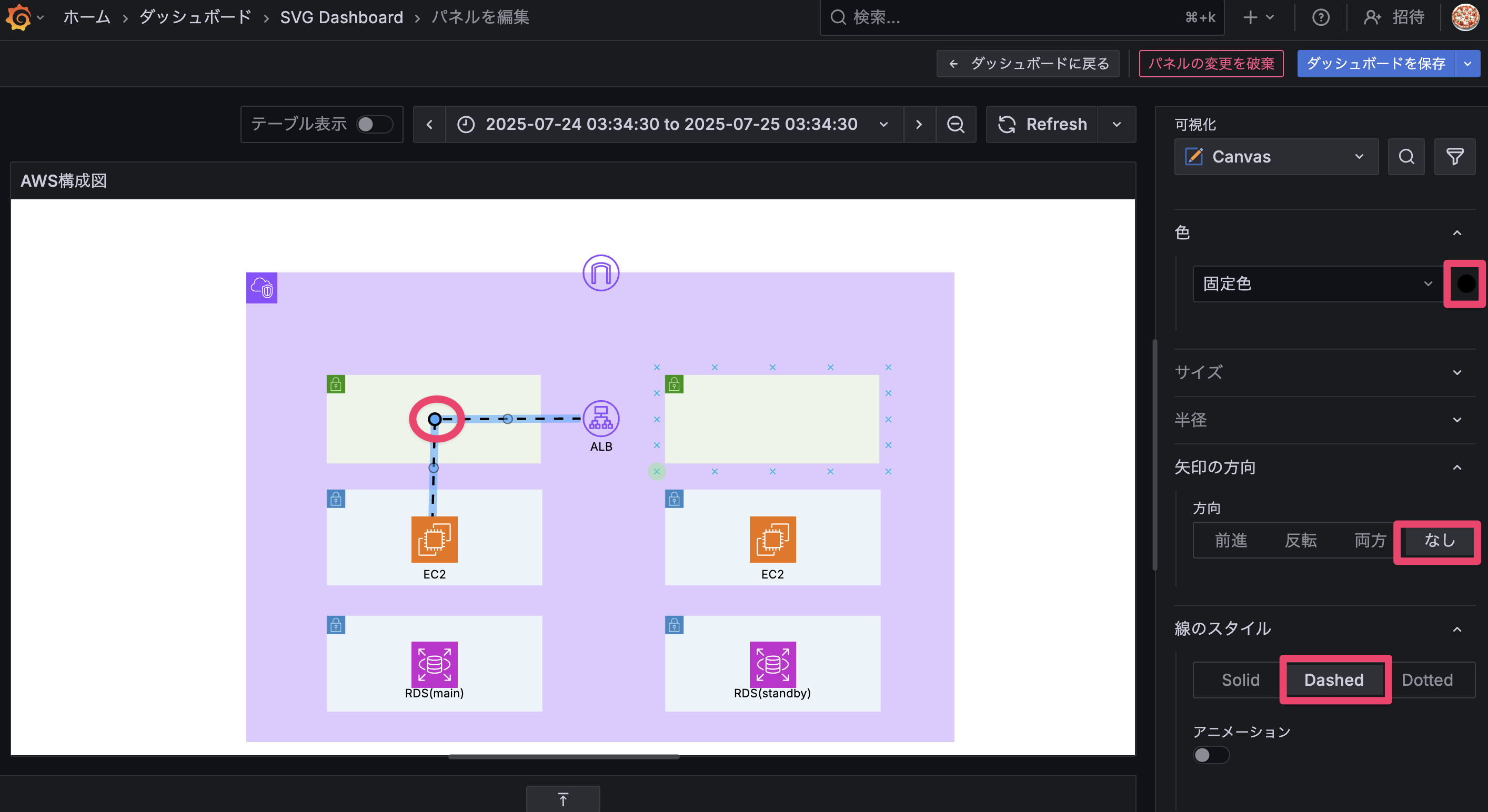Set arrow direction to 反転
This screenshot has height=812, width=1488.
tap(1301, 540)
